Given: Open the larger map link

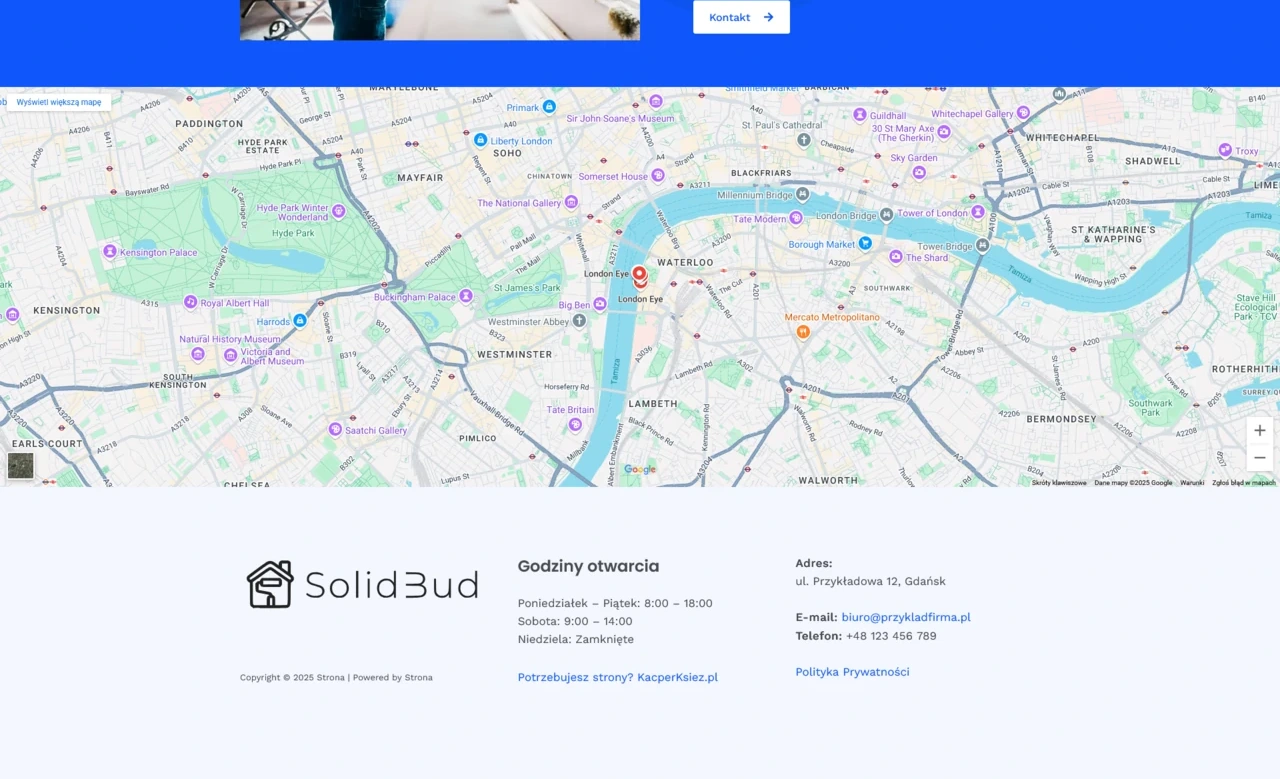Looking at the screenshot, I should coord(59,102).
